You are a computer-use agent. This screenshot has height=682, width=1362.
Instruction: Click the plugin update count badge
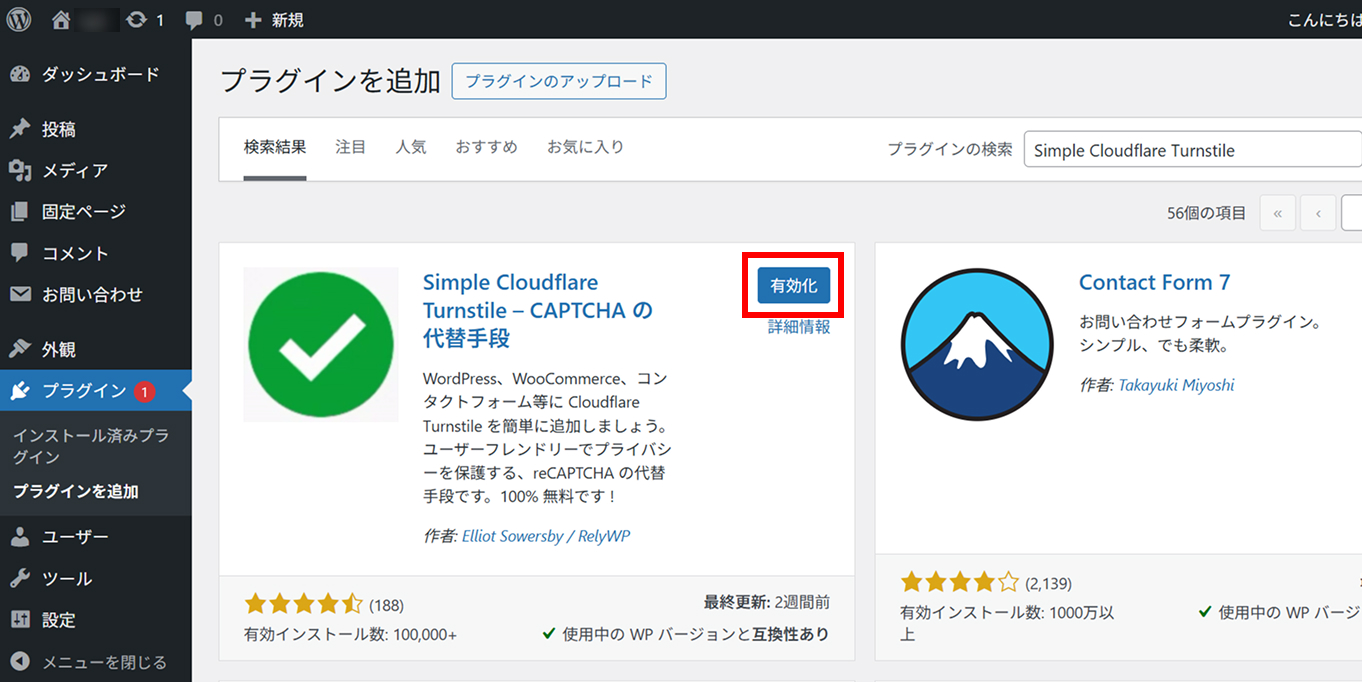point(144,392)
